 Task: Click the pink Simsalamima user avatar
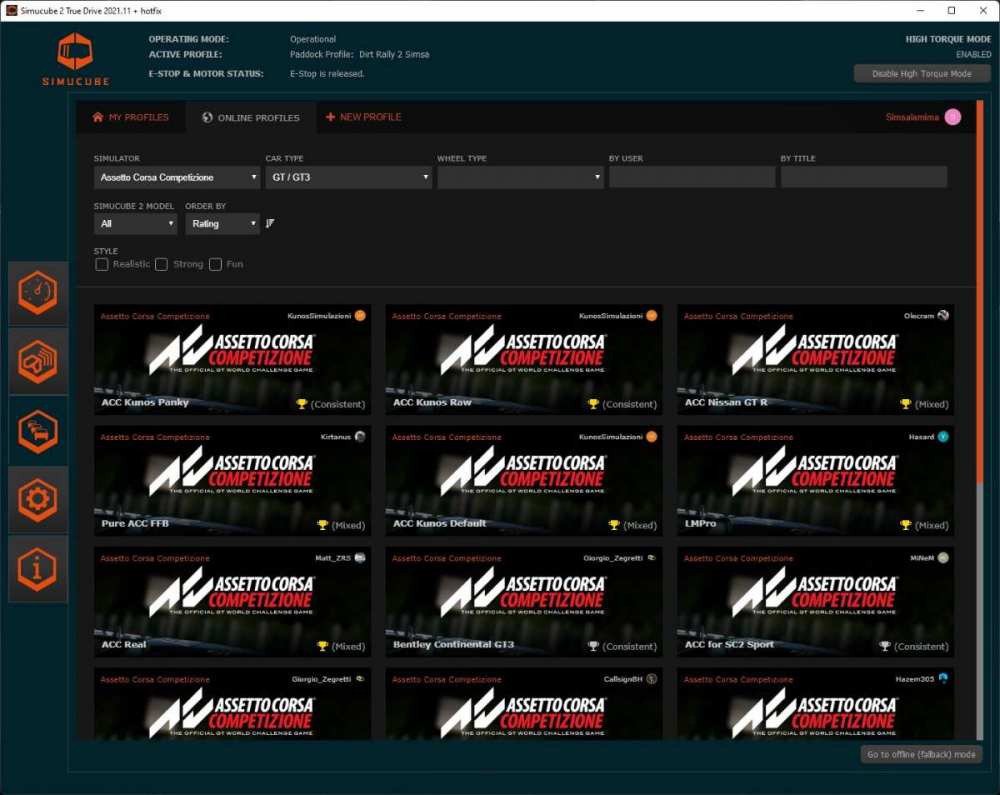pos(953,117)
